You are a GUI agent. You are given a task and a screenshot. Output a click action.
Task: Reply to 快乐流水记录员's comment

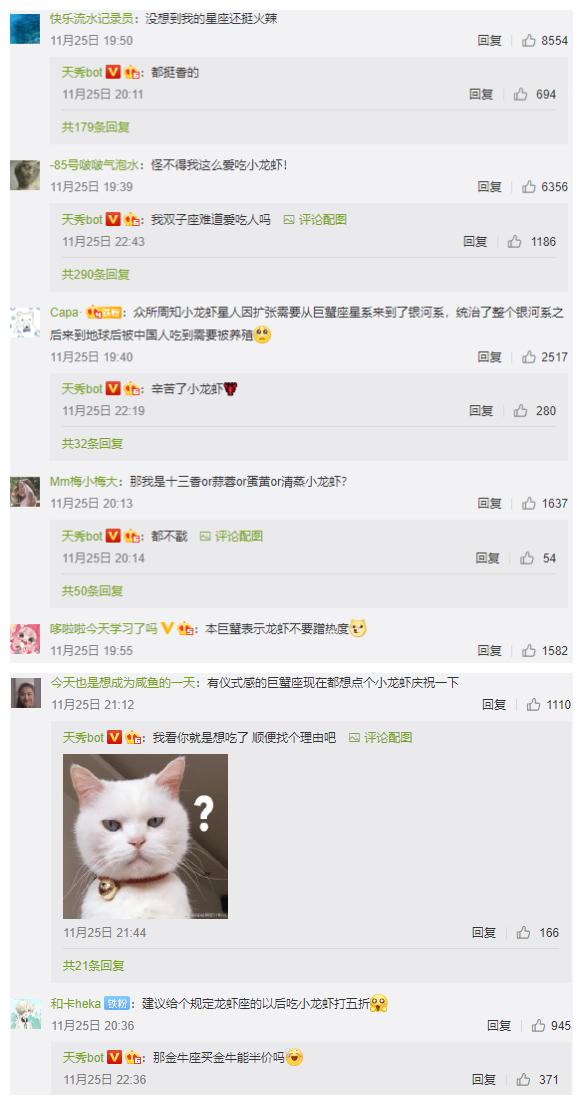(489, 40)
